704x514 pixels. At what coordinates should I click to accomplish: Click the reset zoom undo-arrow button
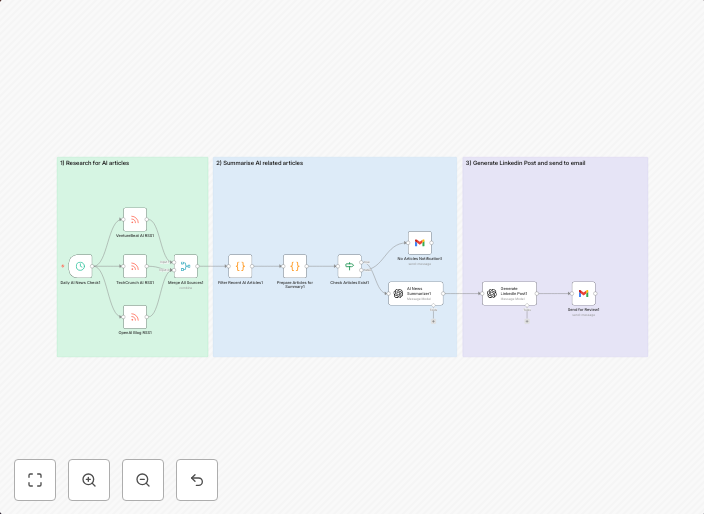[x=197, y=480]
